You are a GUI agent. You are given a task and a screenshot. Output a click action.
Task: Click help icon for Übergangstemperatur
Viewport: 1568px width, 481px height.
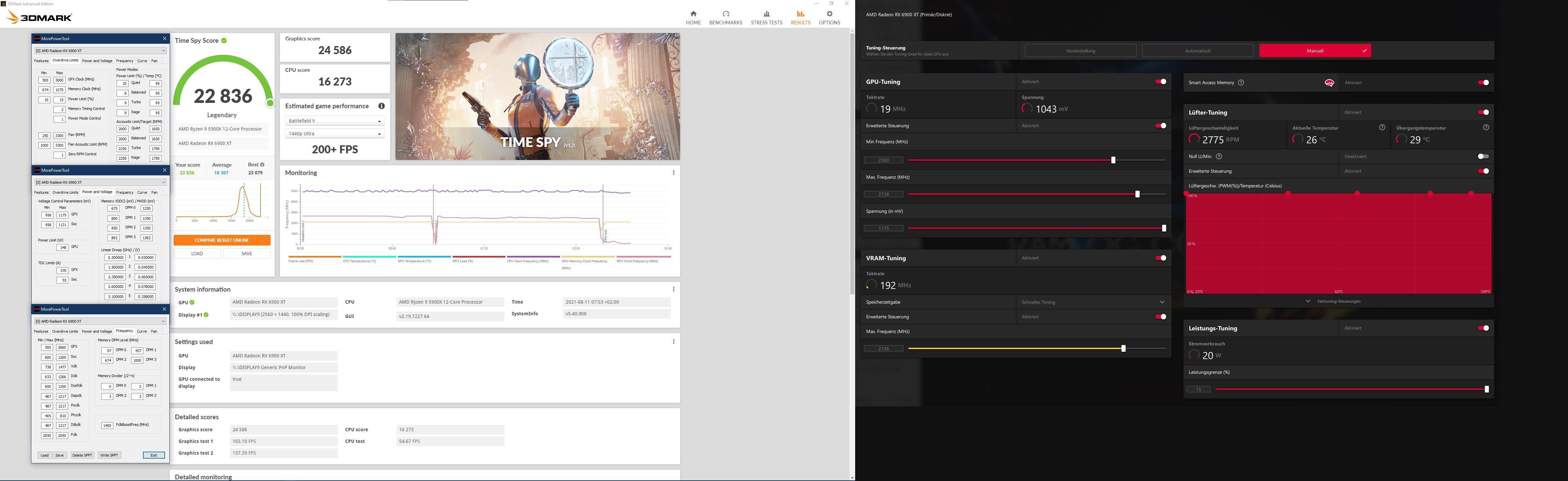tap(1486, 128)
